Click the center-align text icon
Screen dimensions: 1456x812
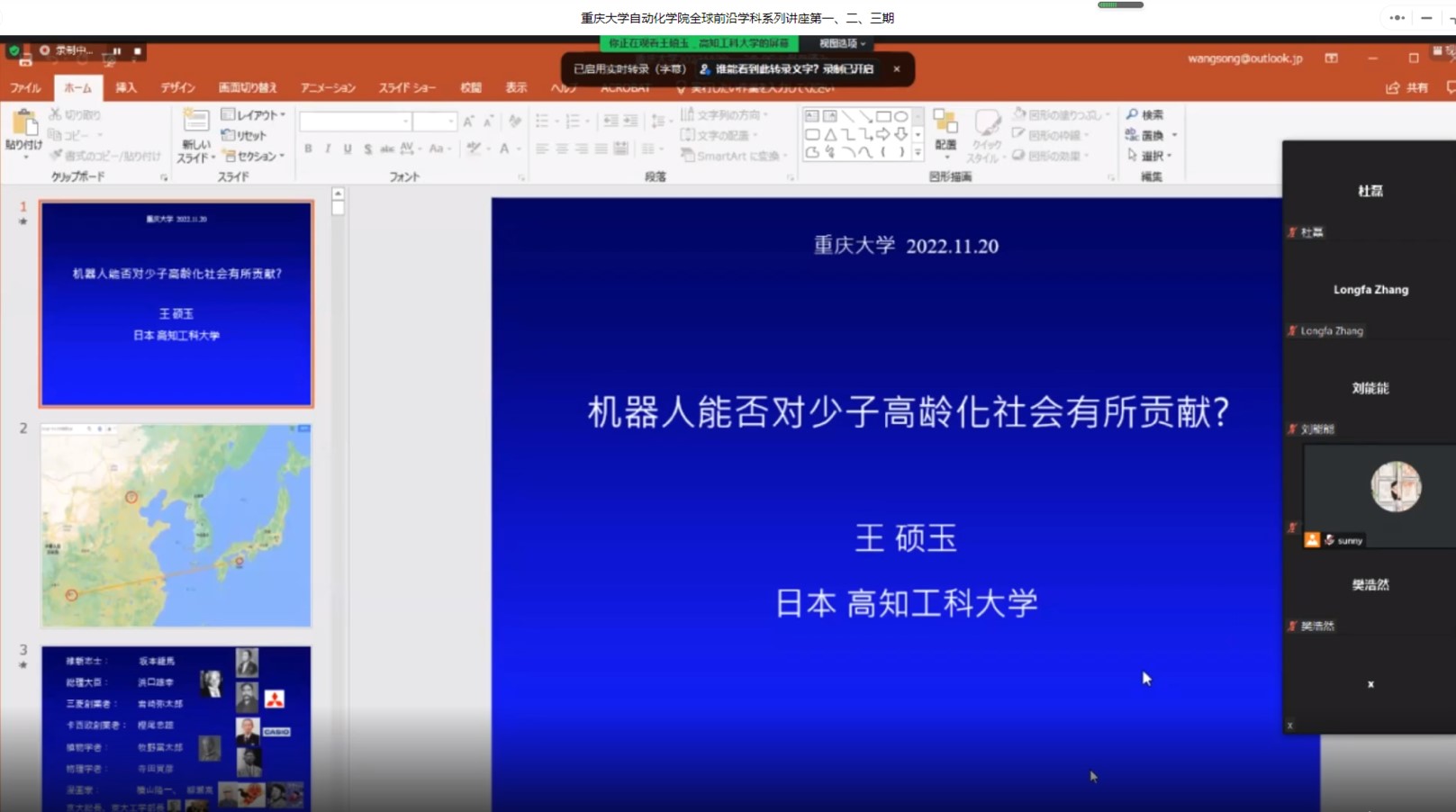pos(562,149)
